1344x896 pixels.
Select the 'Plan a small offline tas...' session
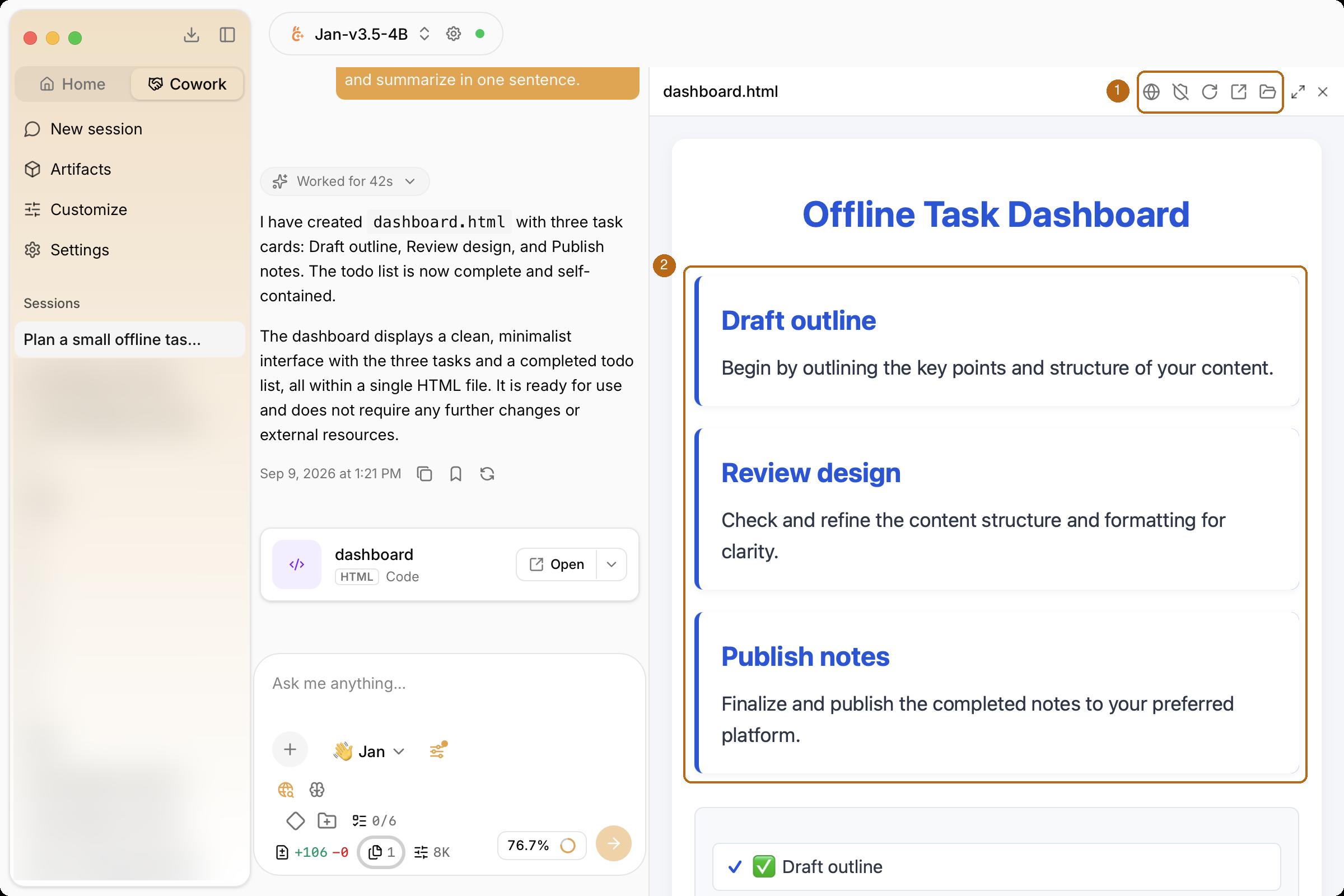[130, 339]
